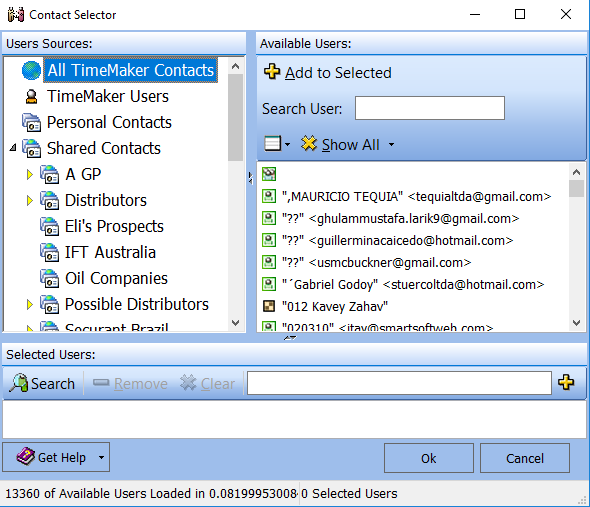The width and height of the screenshot is (590, 507).
Task: Click the contact icon for usmcbuckner
Action: pos(269,262)
